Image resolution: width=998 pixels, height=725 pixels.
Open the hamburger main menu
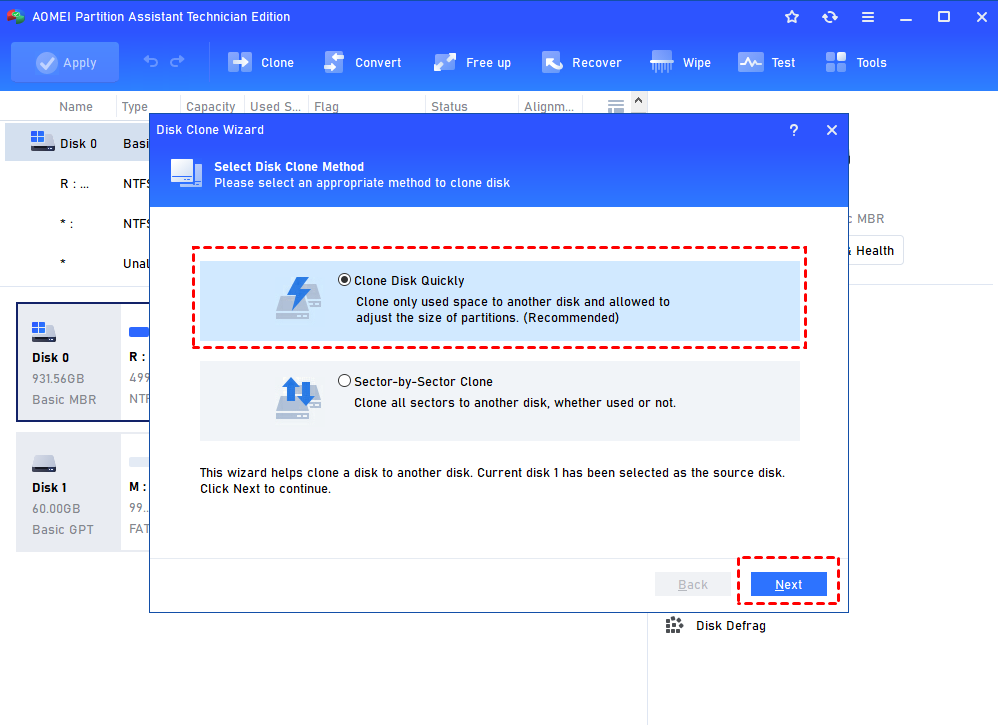tap(867, 16)
